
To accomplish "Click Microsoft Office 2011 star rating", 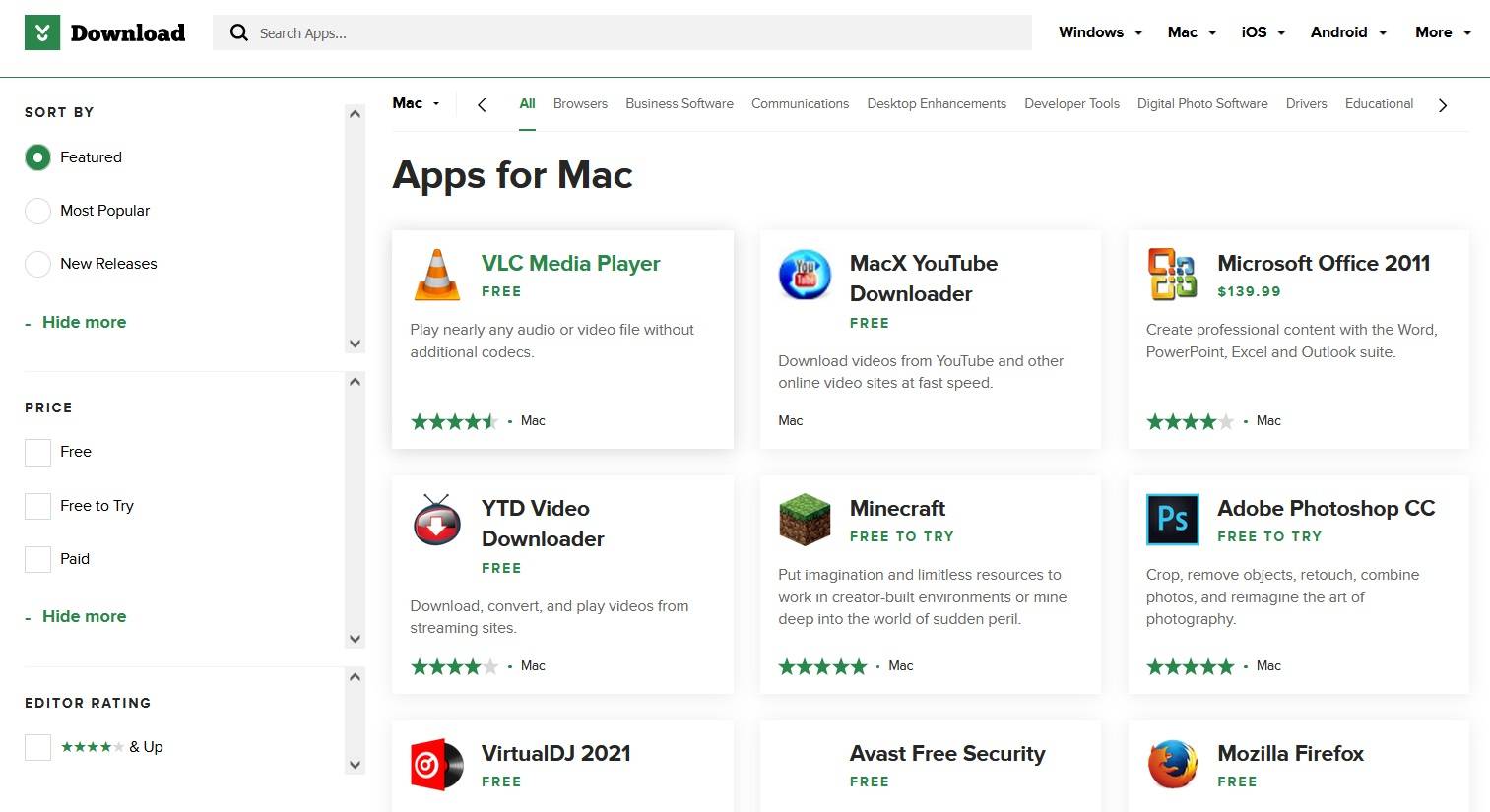I will pos(1190,421).
